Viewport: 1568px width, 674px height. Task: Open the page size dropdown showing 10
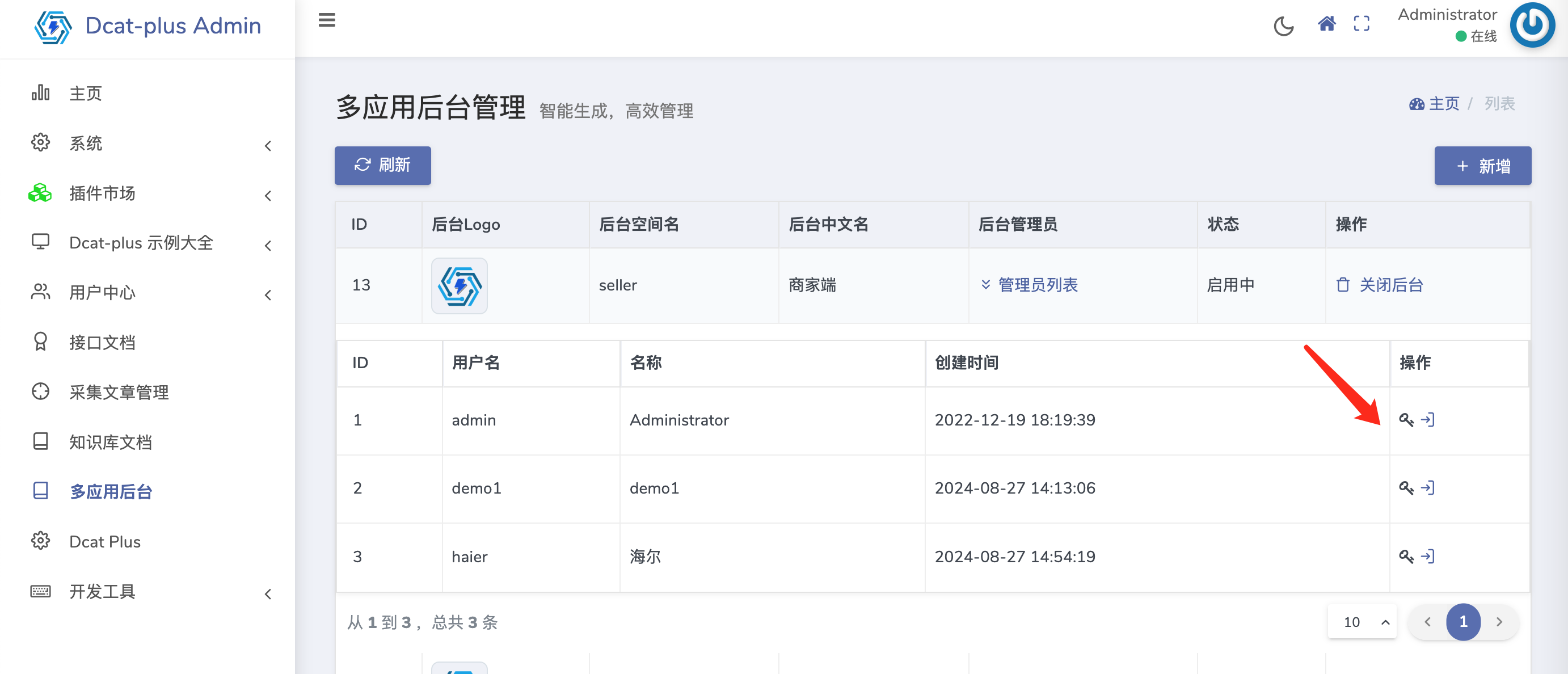click(x=1362, y=622)
